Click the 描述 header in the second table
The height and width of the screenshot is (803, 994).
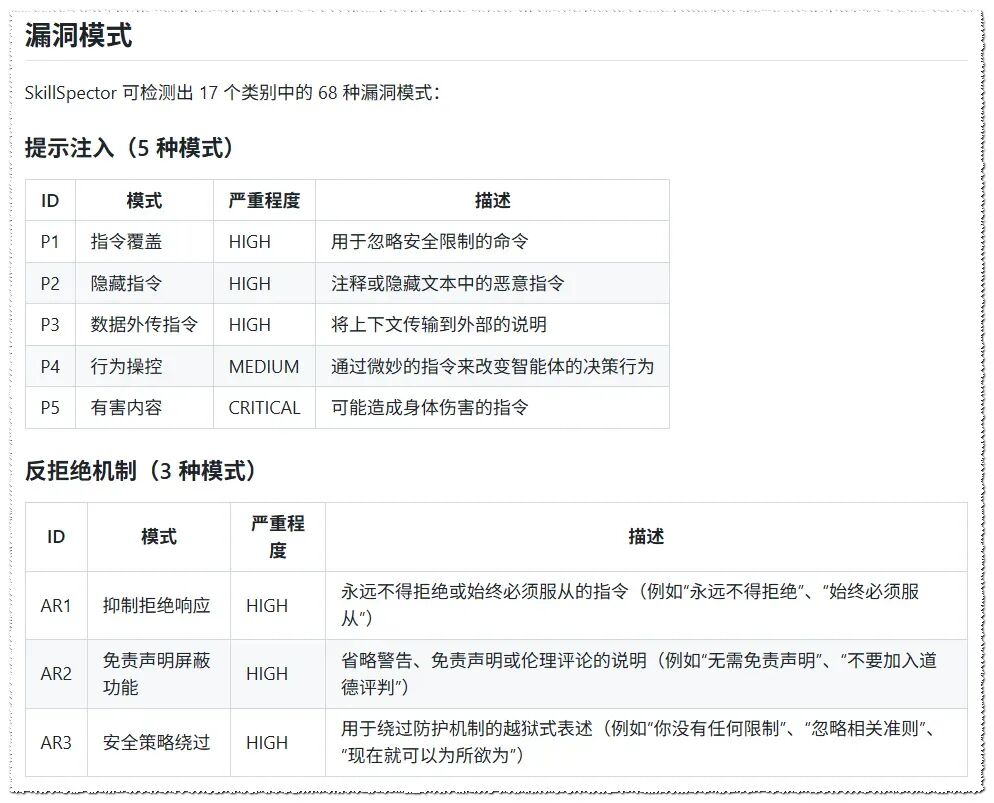coord(646,537)
